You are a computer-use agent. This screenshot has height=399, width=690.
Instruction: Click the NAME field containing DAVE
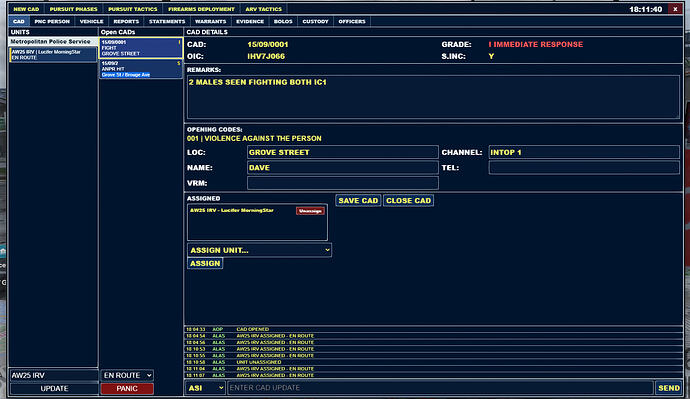342,168
